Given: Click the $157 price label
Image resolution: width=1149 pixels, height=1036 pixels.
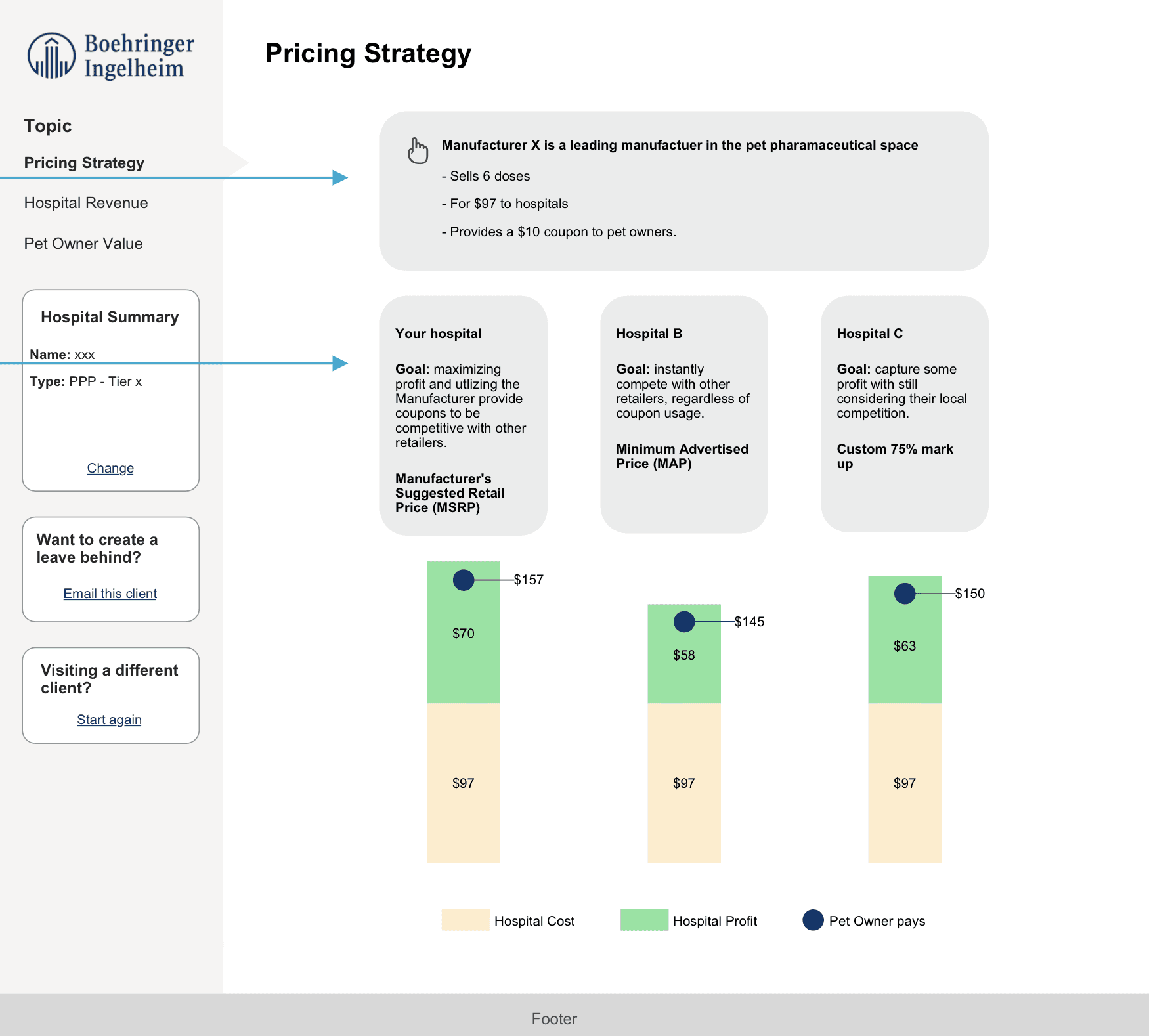Looking at the screenshot, I should [529, 580].
